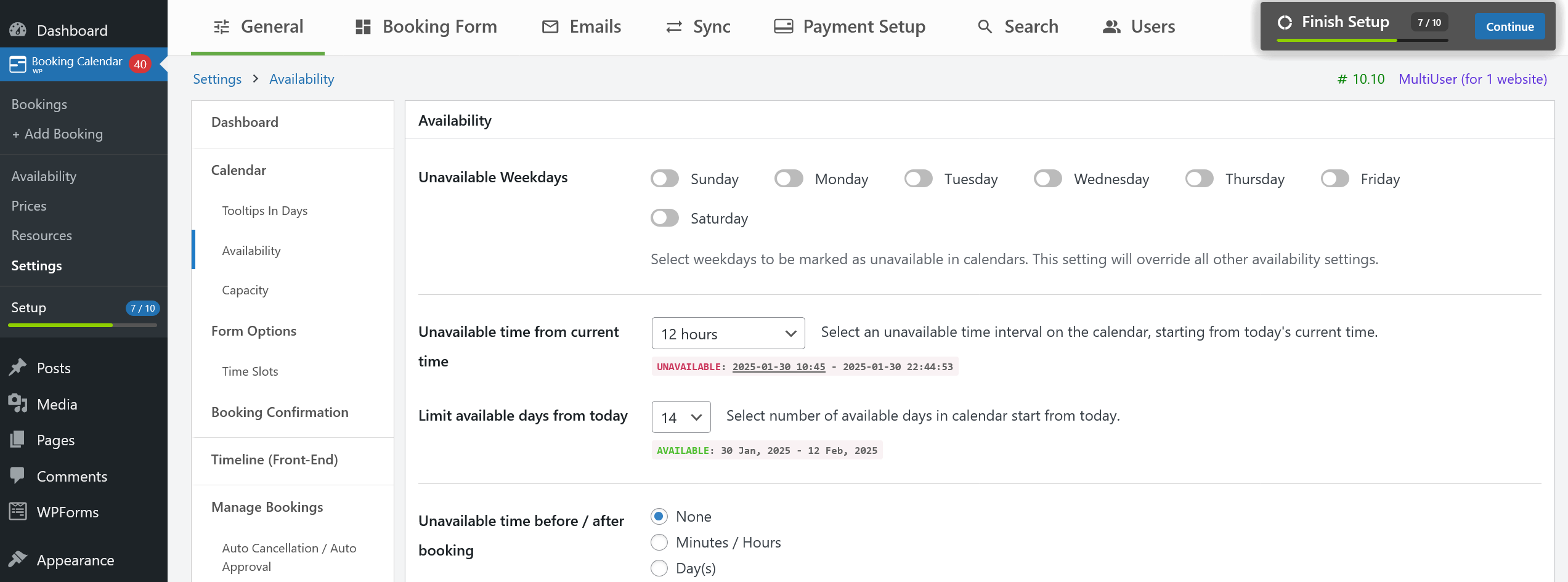Click the WPForms icon
Image resolution: width=1568 pixels, height=582 pixels.
point(18,511)
